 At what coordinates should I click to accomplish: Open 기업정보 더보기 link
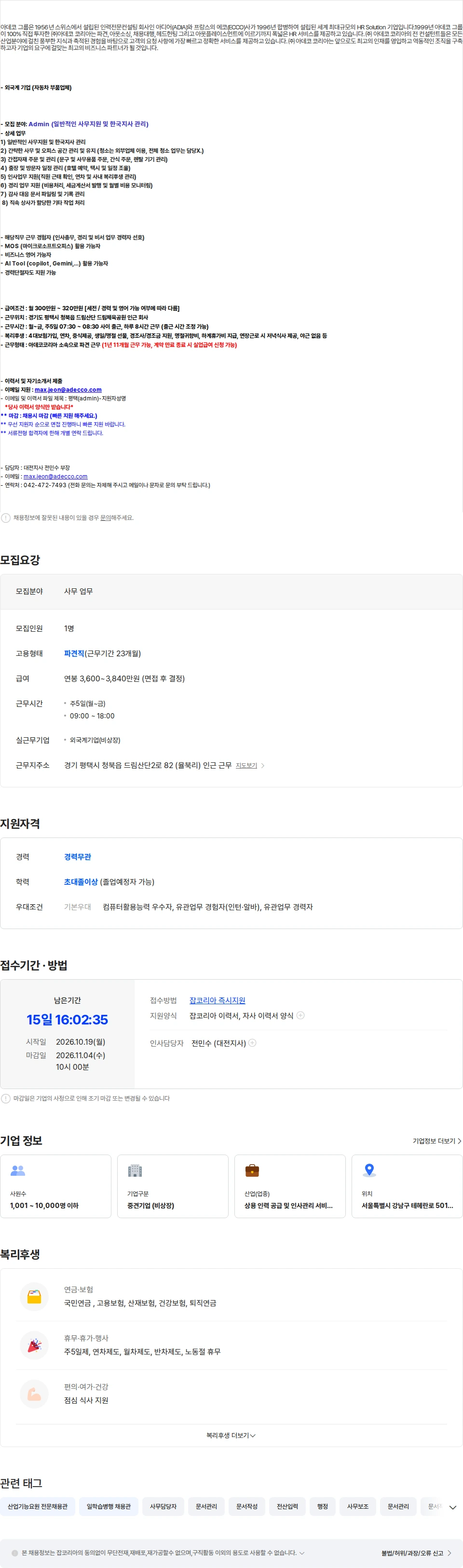point(437,1141)
